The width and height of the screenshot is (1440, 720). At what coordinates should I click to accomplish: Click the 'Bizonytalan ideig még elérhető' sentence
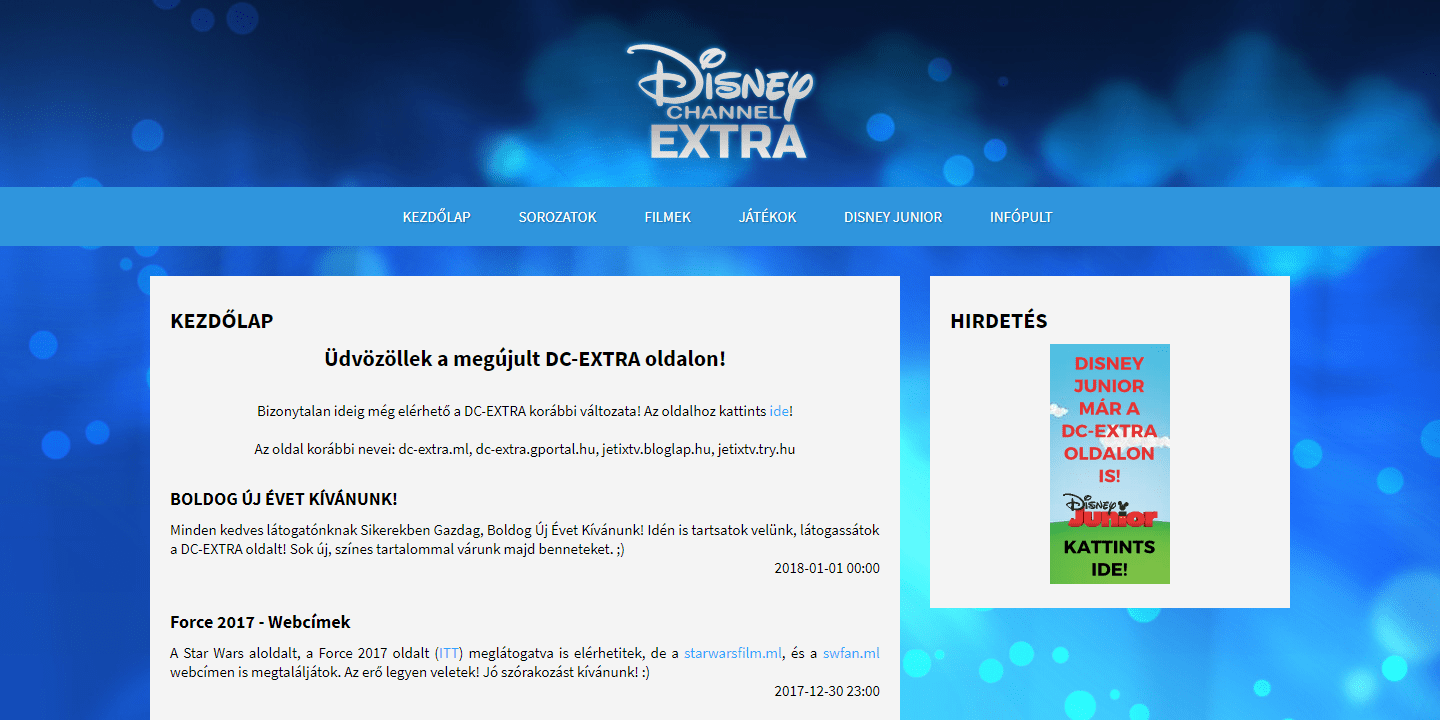[x=525, y=411]
